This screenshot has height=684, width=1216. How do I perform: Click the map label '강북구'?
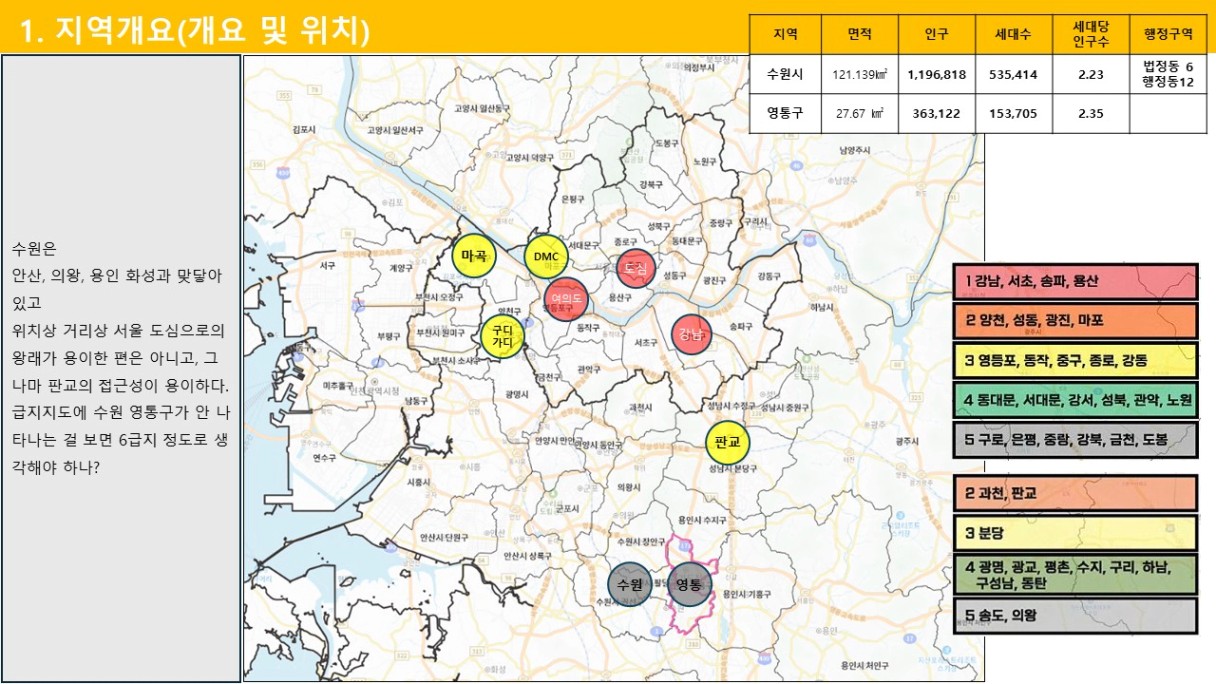(x=651, y=184)
